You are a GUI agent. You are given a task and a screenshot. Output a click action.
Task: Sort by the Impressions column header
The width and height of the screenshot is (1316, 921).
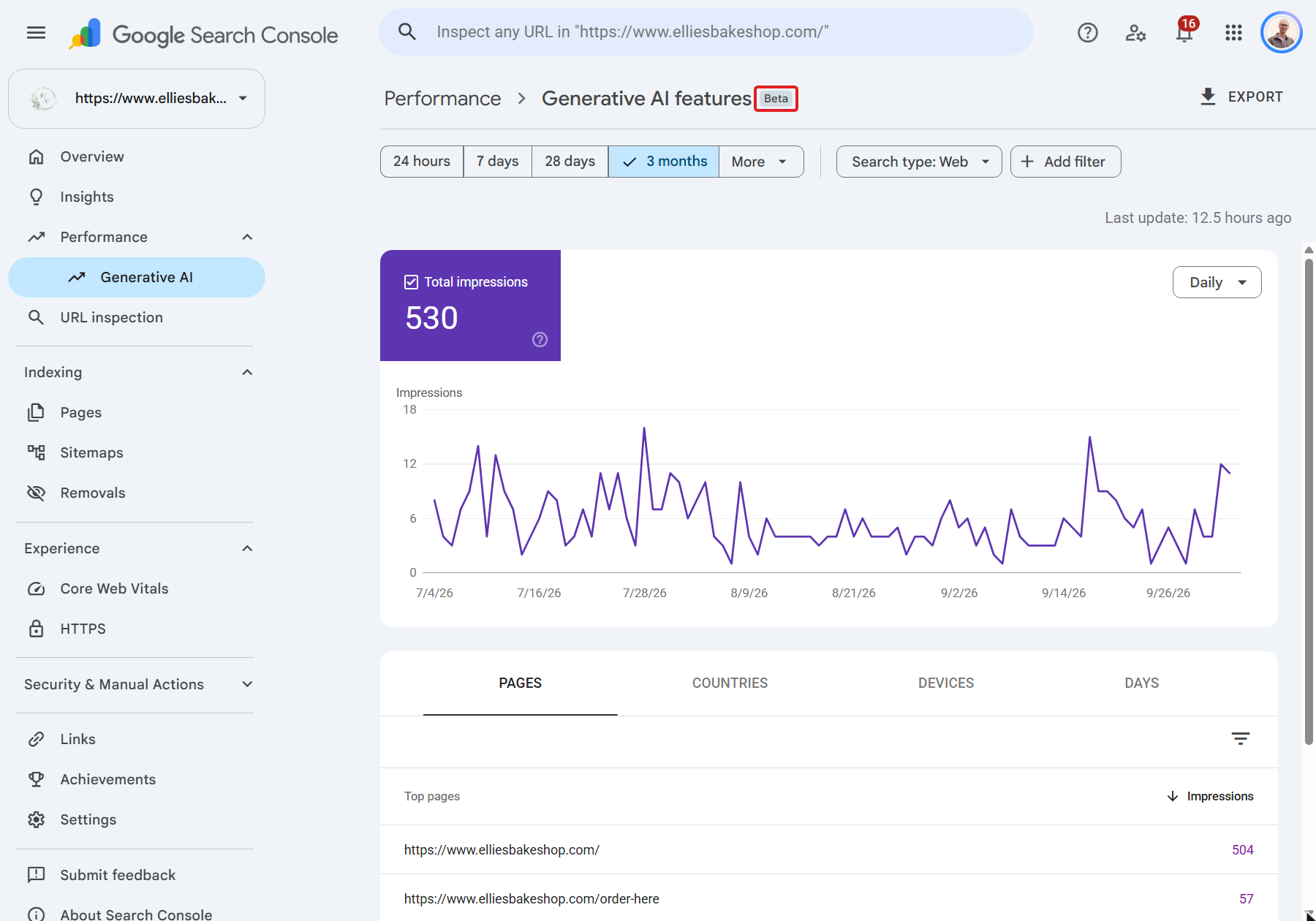tap(1210, 796)
